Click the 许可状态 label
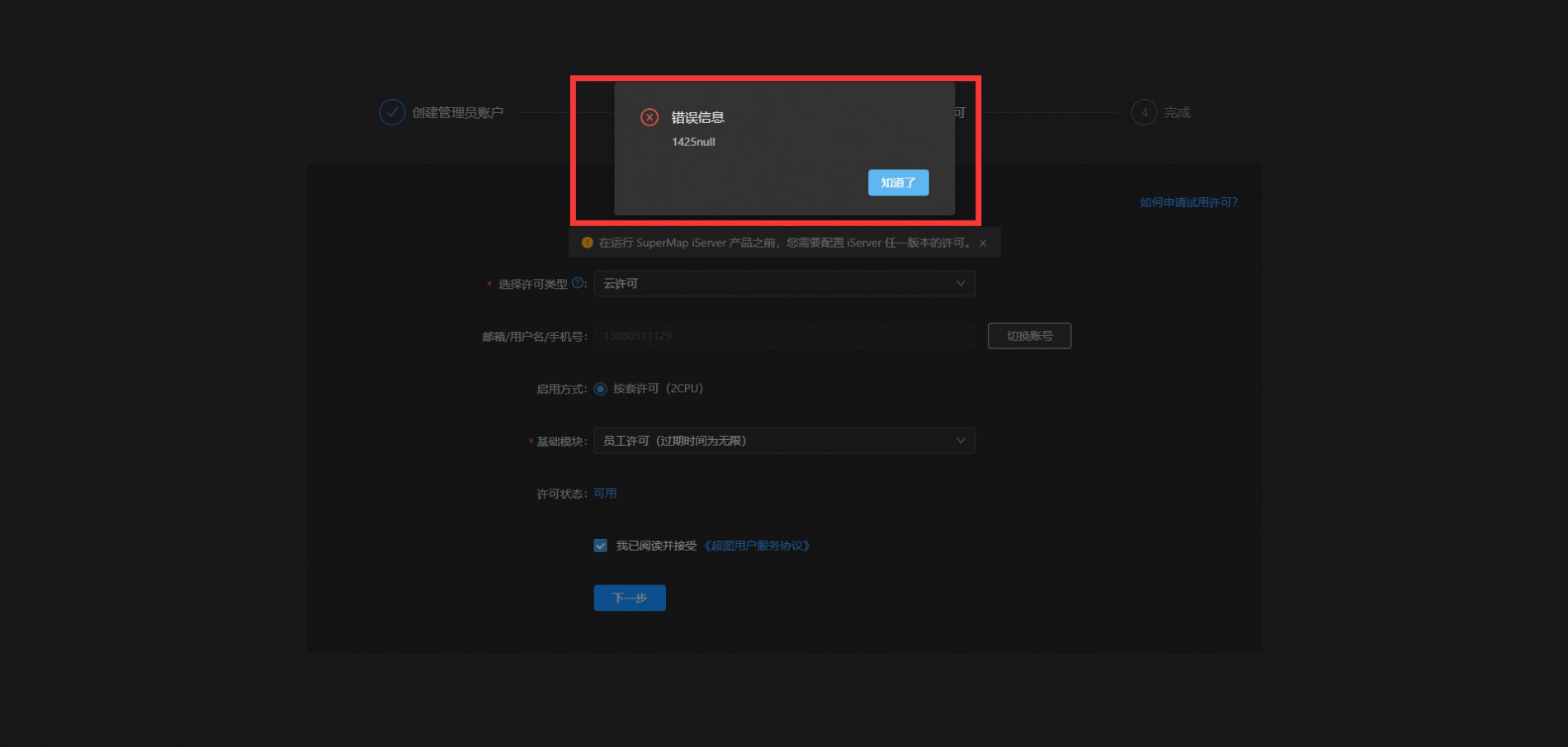Image resolution: width=1568 pixels, height=747 pixels. (561, 494)
